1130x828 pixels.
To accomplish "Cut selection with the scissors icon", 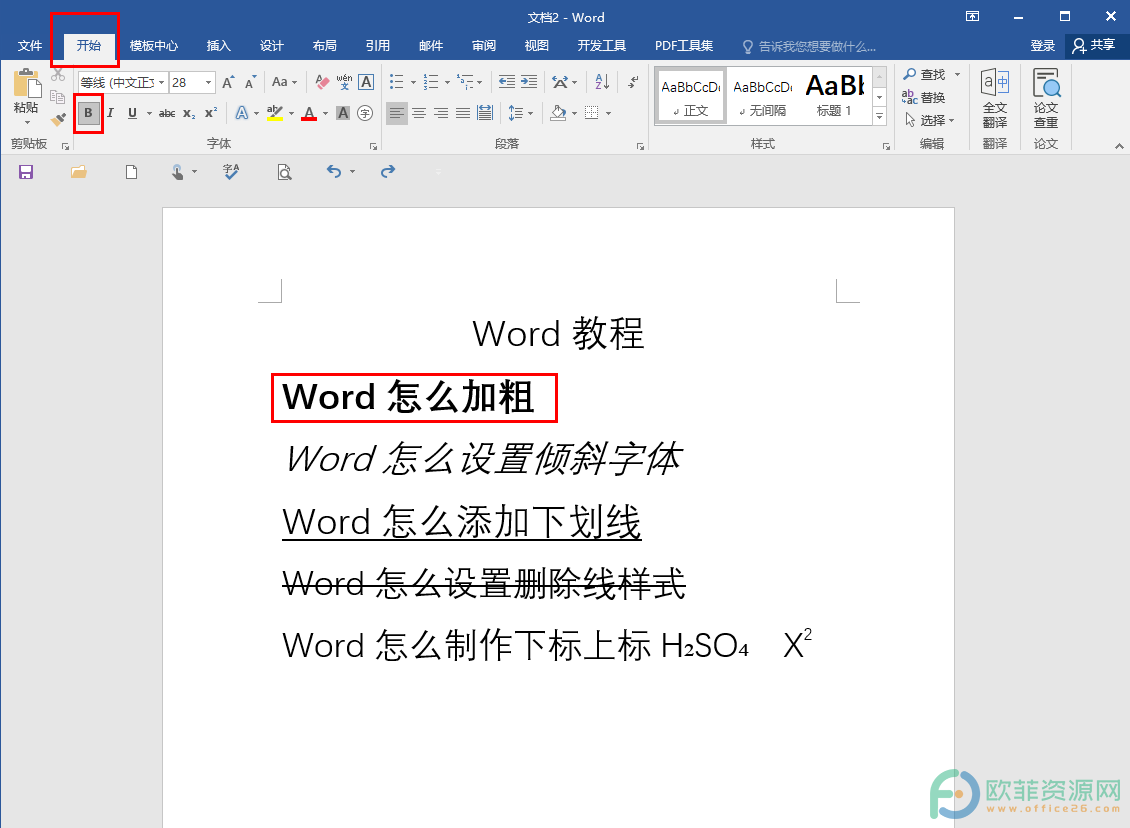I will click(x=58, y=74).
